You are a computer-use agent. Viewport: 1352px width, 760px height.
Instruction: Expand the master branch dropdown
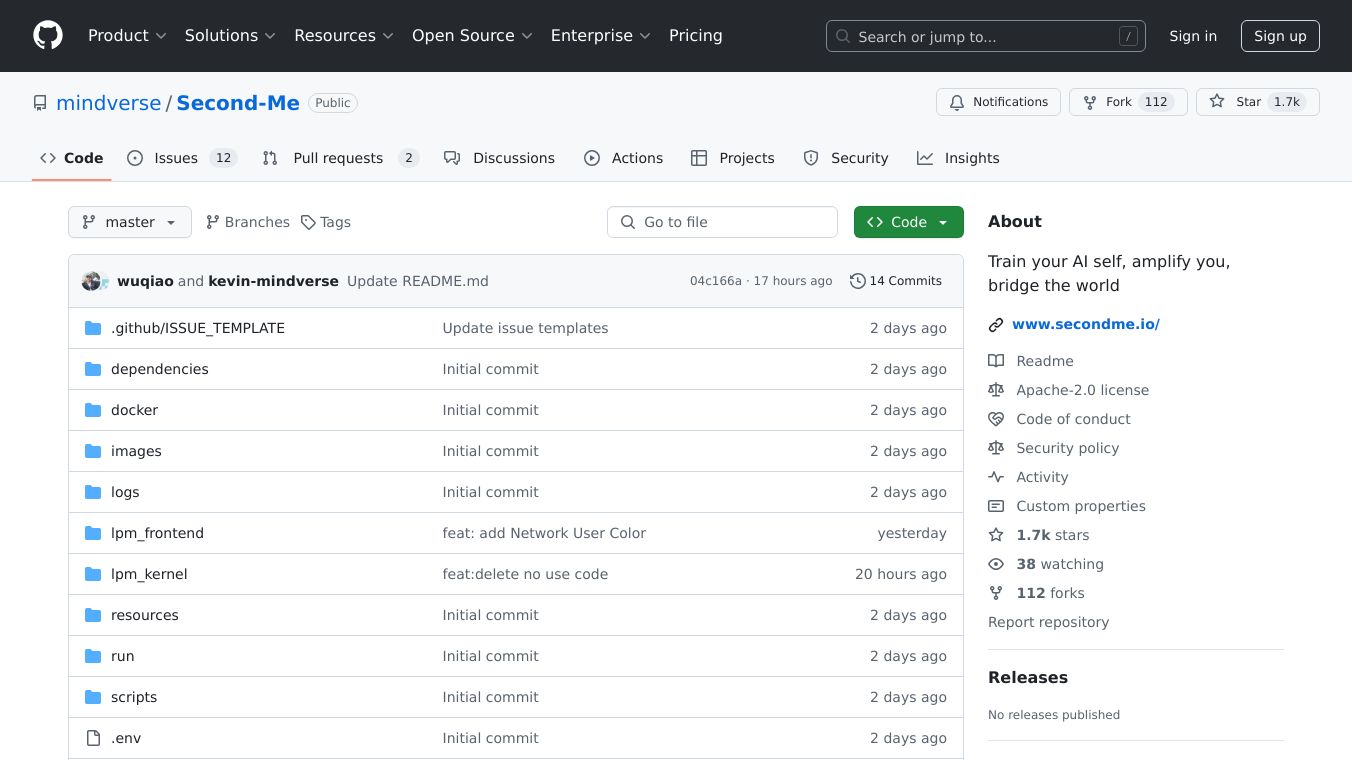click(x=130, y=222)
